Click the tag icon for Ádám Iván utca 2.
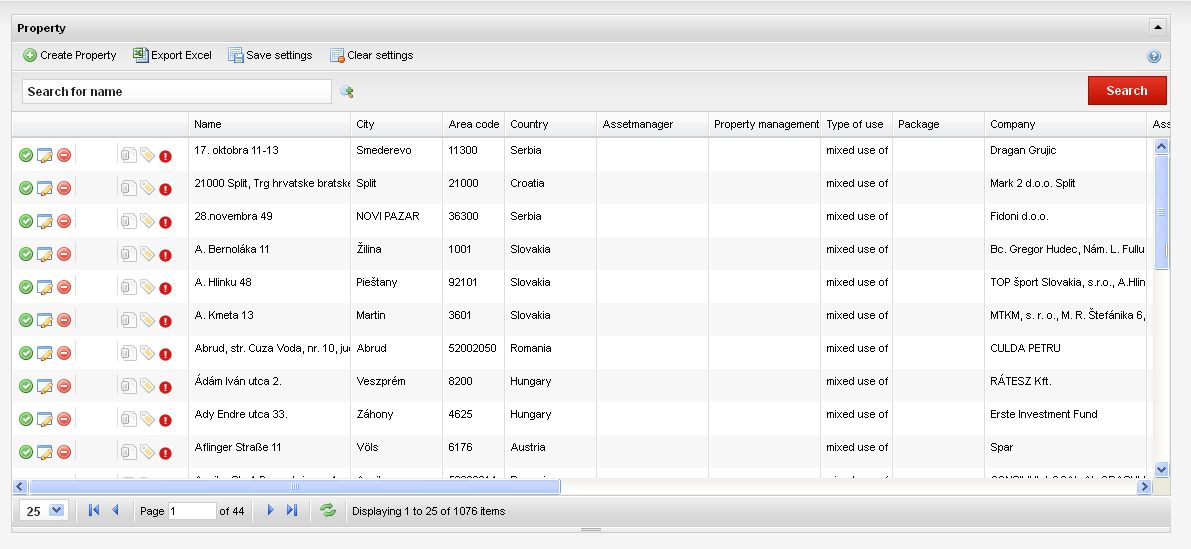1191x549 pixels. coord(147,386)
